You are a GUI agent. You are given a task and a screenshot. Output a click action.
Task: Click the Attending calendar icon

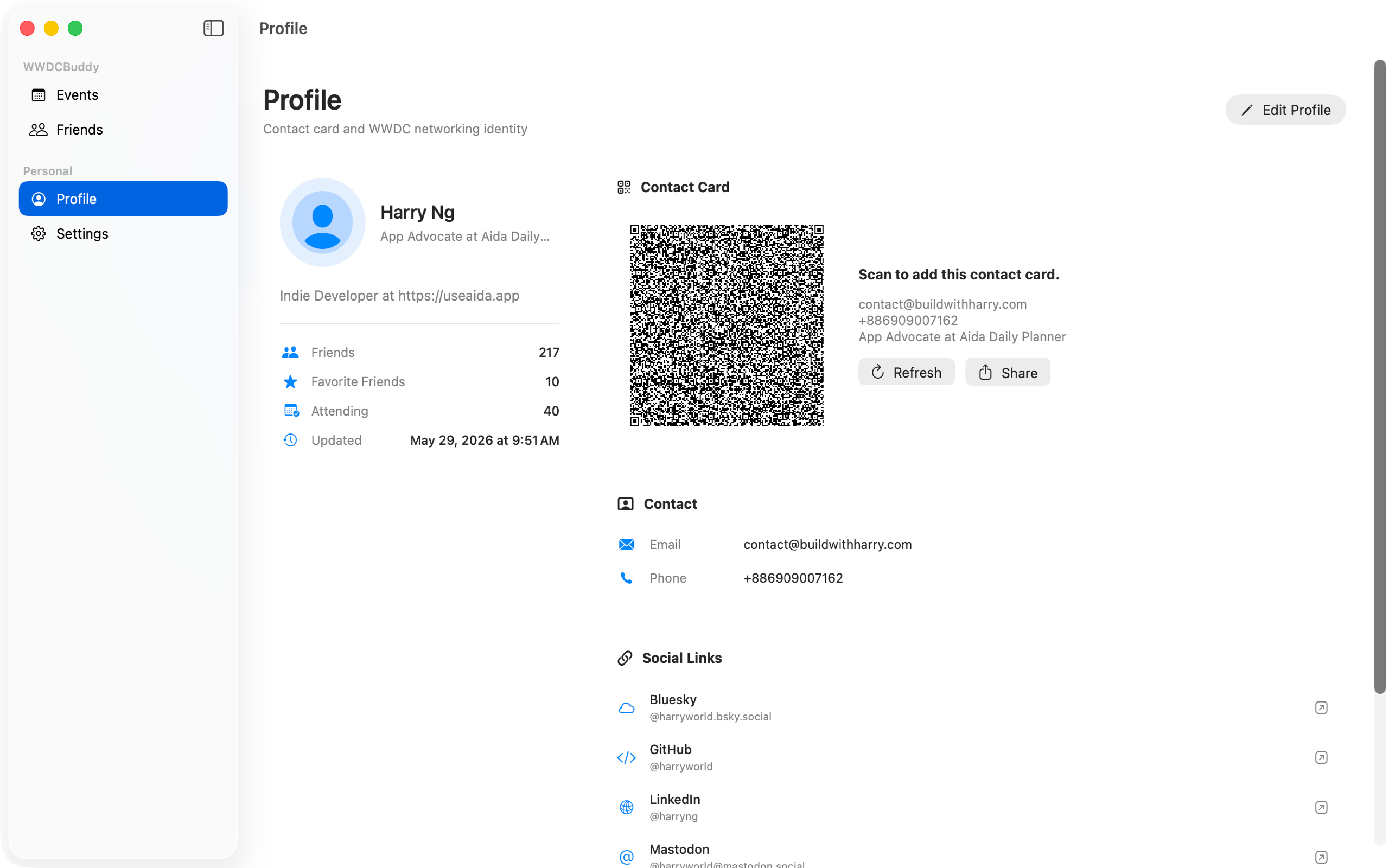click(291, 411)
